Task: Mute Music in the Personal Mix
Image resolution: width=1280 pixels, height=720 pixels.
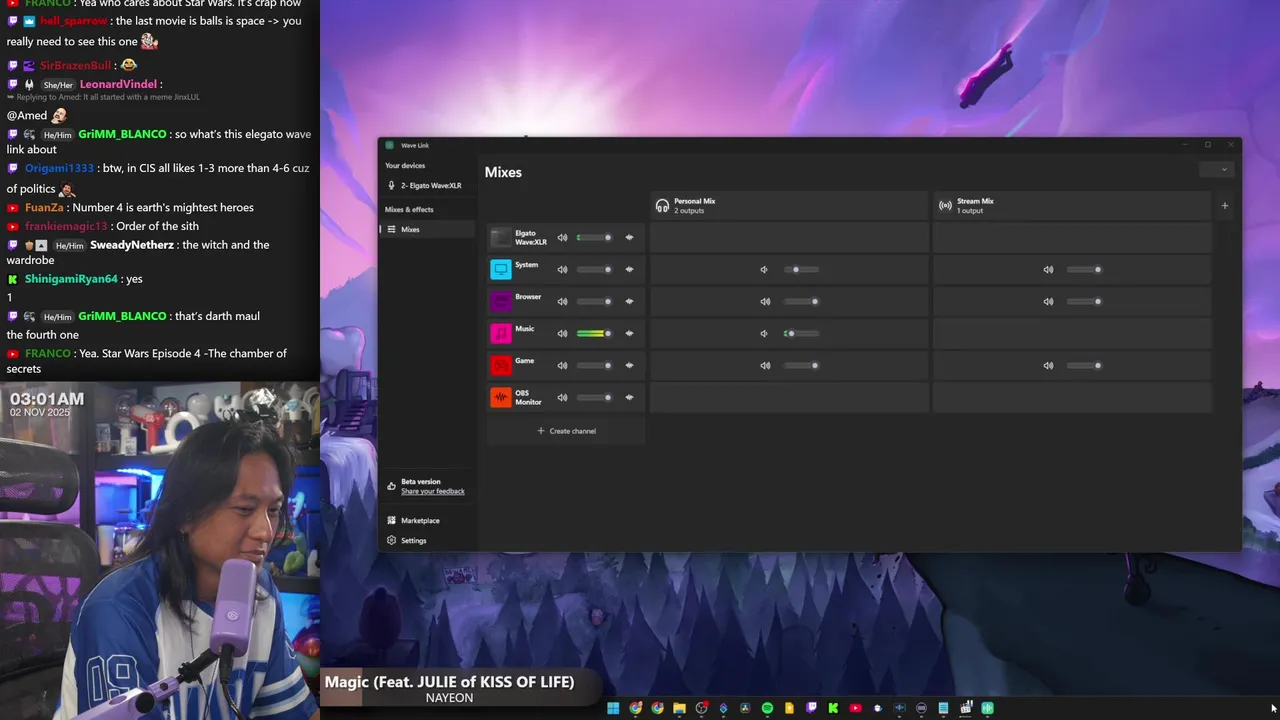Action: pyautogui.click(x=764, y=333)
